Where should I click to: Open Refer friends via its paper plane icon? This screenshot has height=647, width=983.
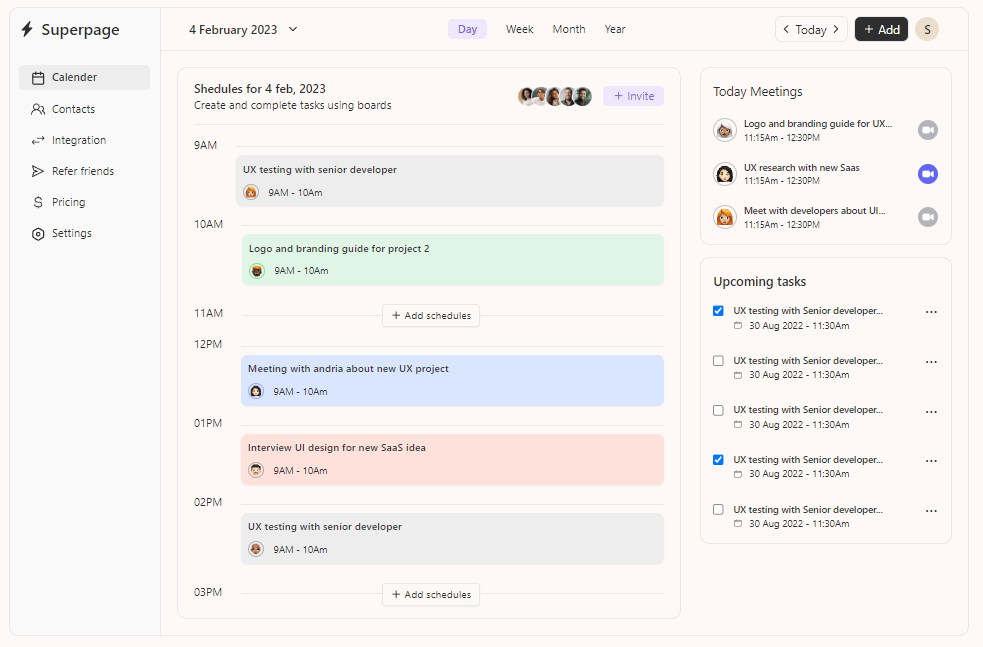38,171
